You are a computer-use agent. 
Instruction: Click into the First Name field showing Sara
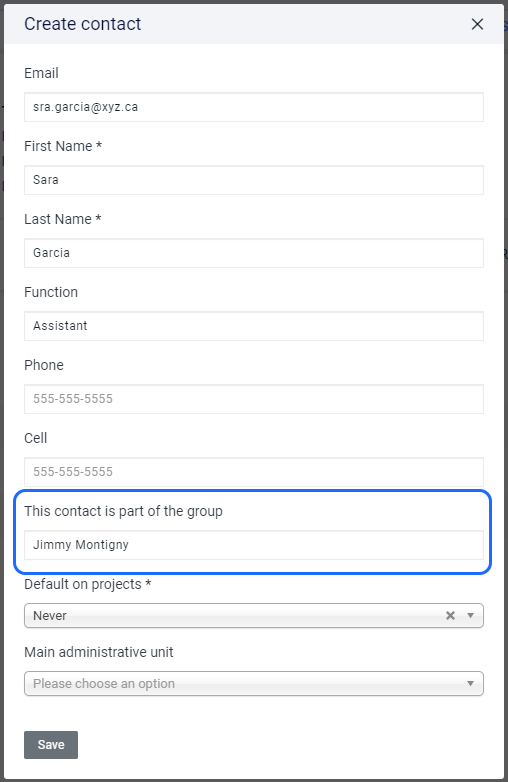tap(254, 180)
